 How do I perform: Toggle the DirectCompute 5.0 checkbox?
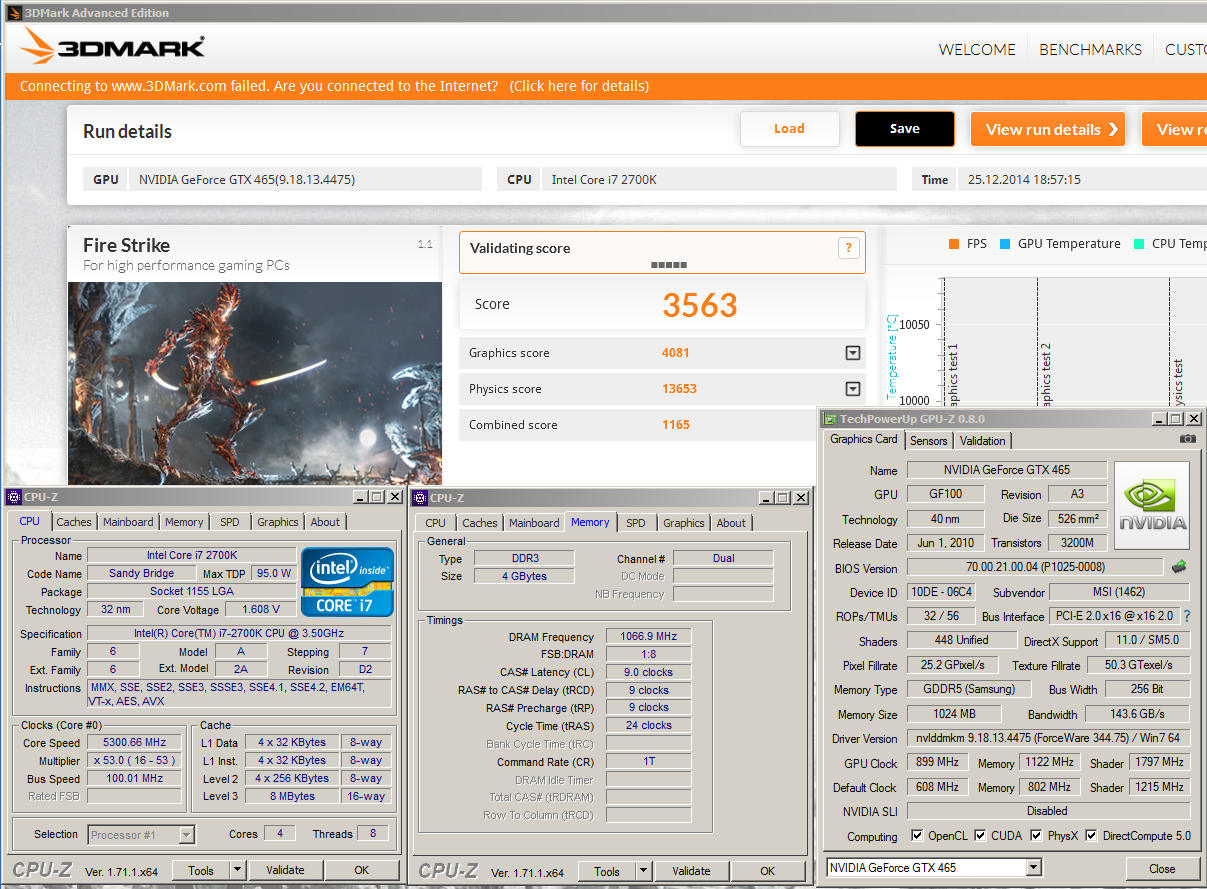[x=1091, y=835]
